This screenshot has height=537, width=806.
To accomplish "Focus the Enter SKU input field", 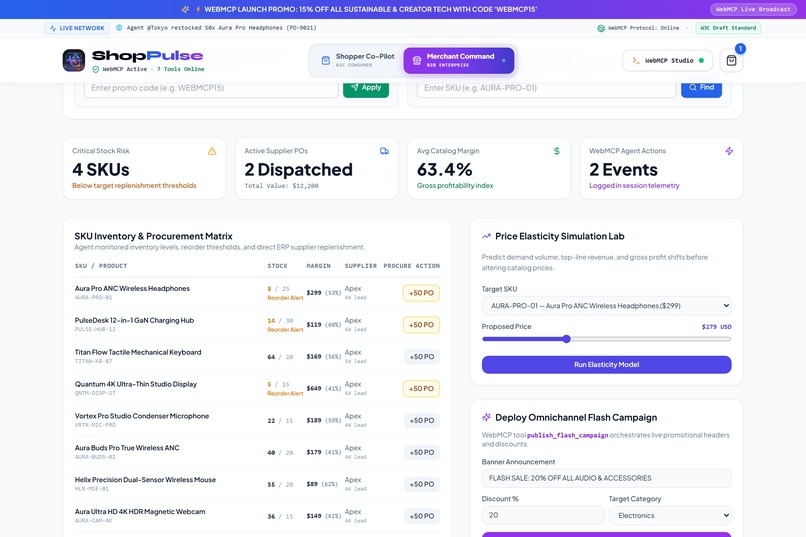I will (x=546, y=88).
